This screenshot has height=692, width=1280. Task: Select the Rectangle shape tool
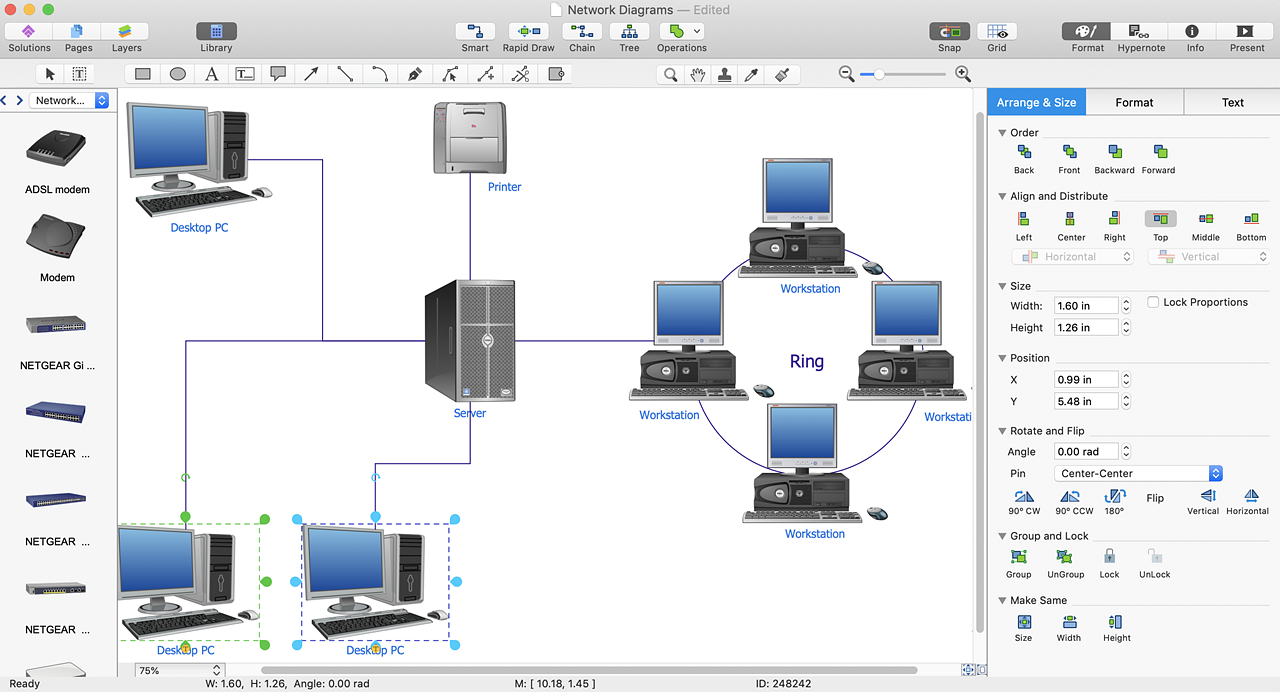[143, 74]
